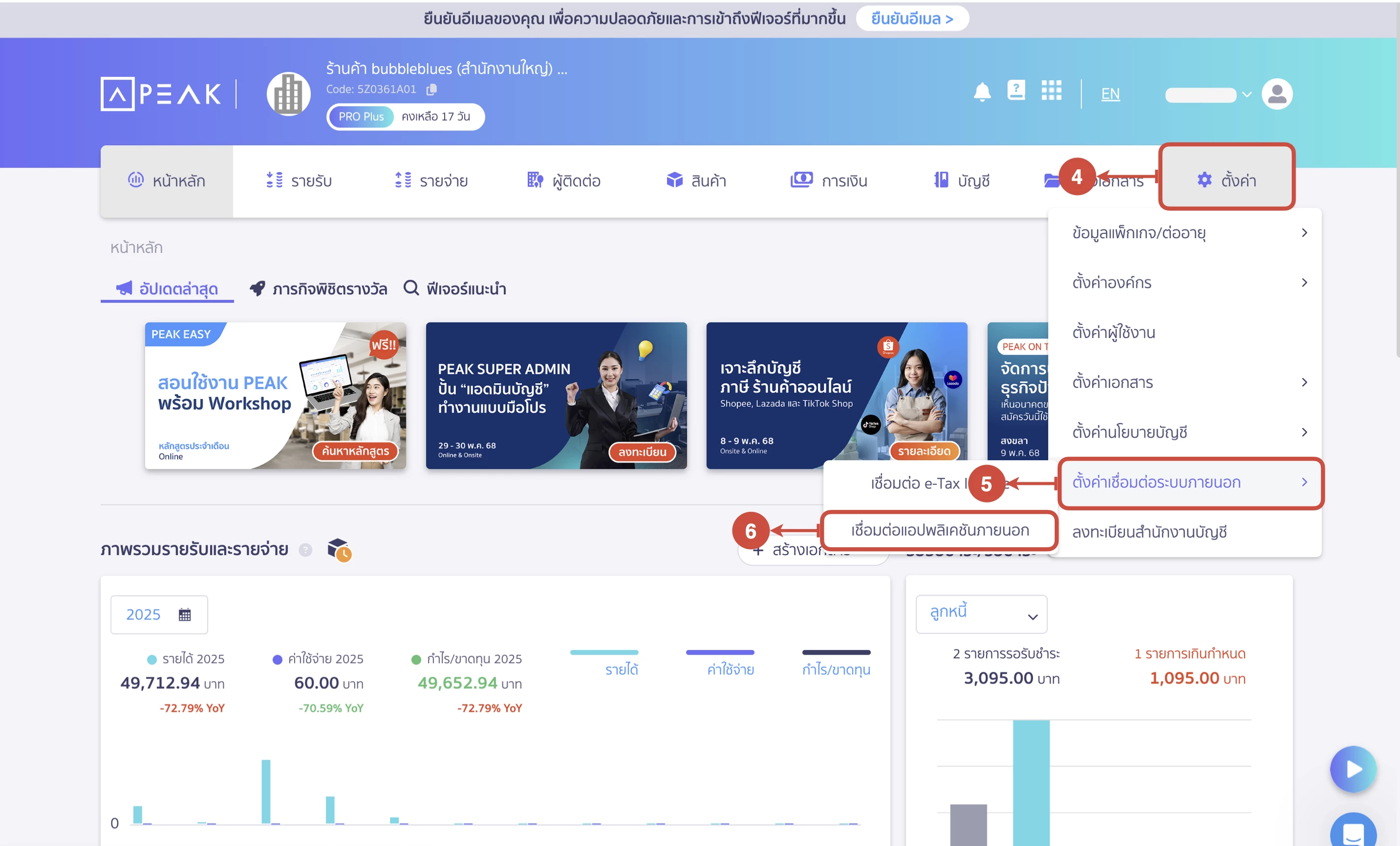Open help via the question mark icon
Viewport: 1400px width, 846px height.
pyautogui.click(x=1016, y=91)
